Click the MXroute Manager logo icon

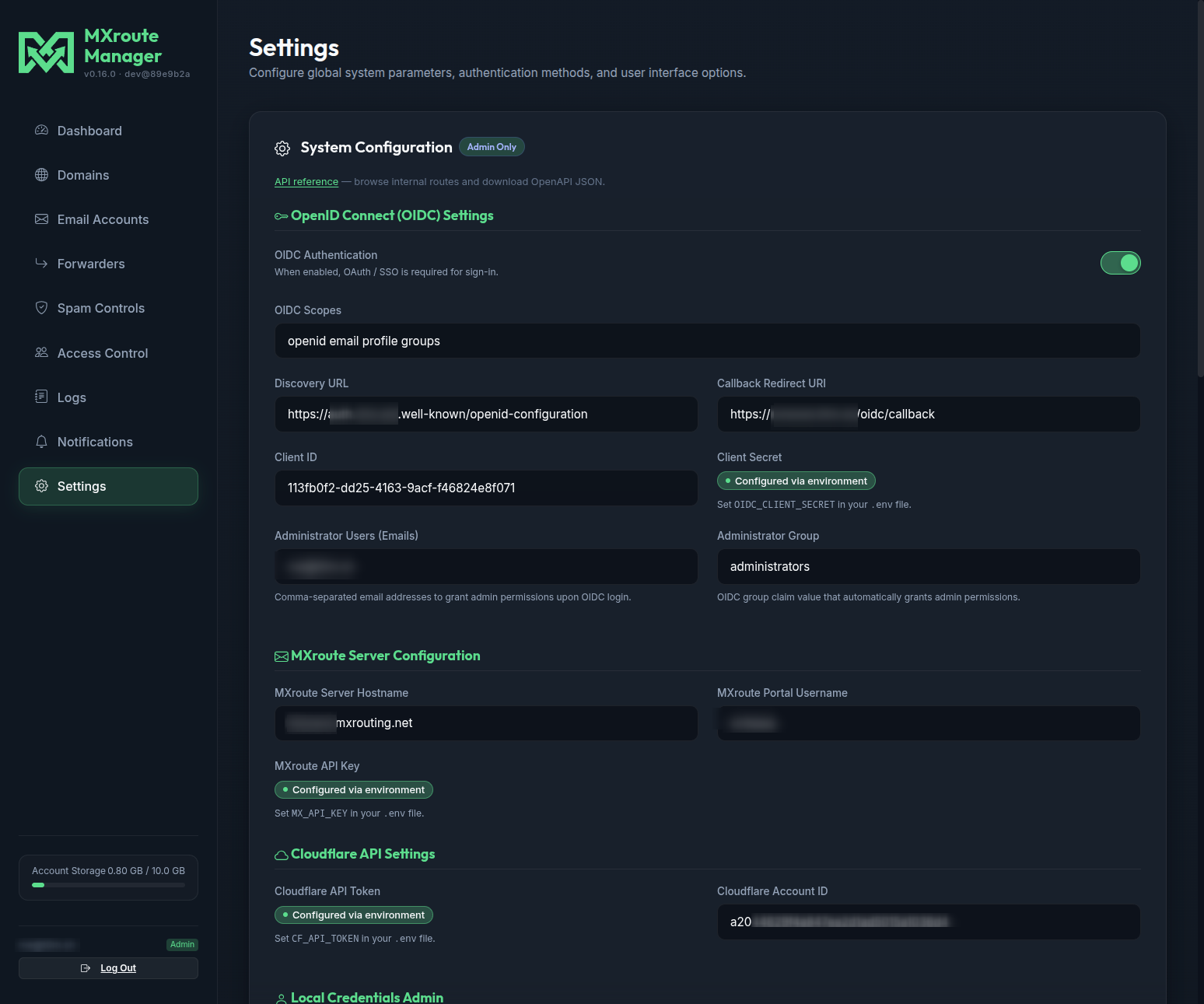point(46,53)
